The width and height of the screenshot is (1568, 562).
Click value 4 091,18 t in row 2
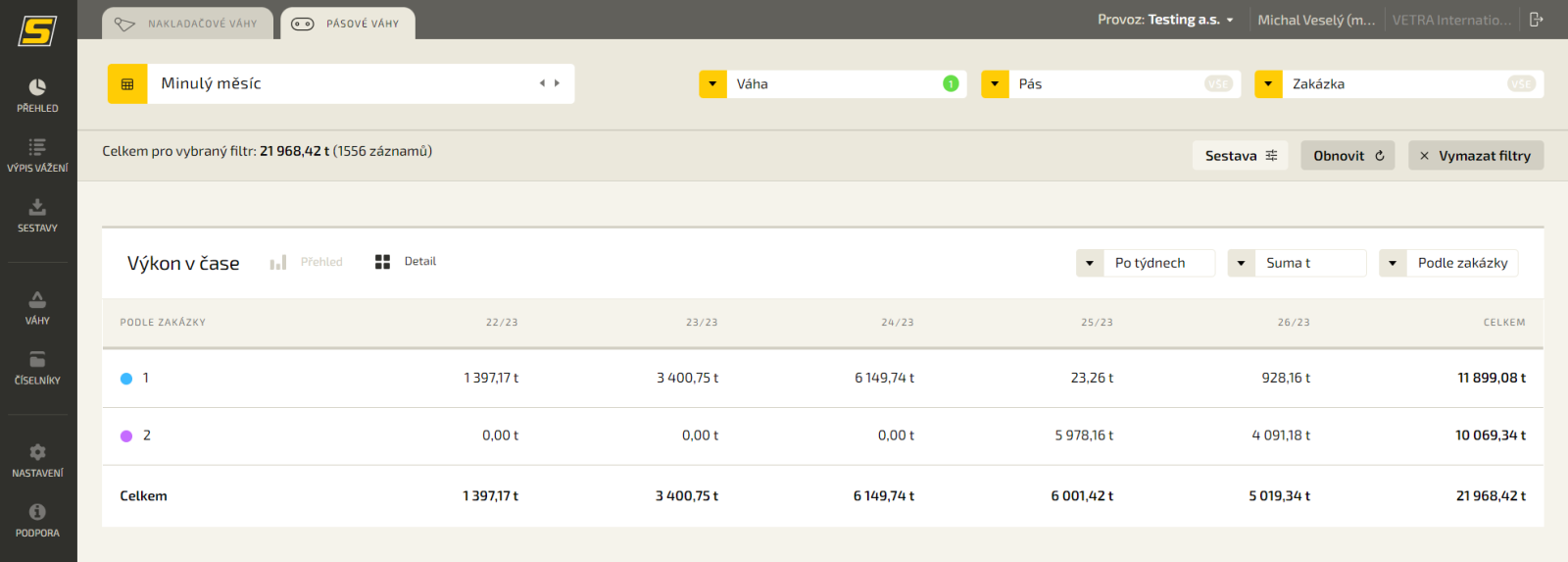coord(1281,435)
